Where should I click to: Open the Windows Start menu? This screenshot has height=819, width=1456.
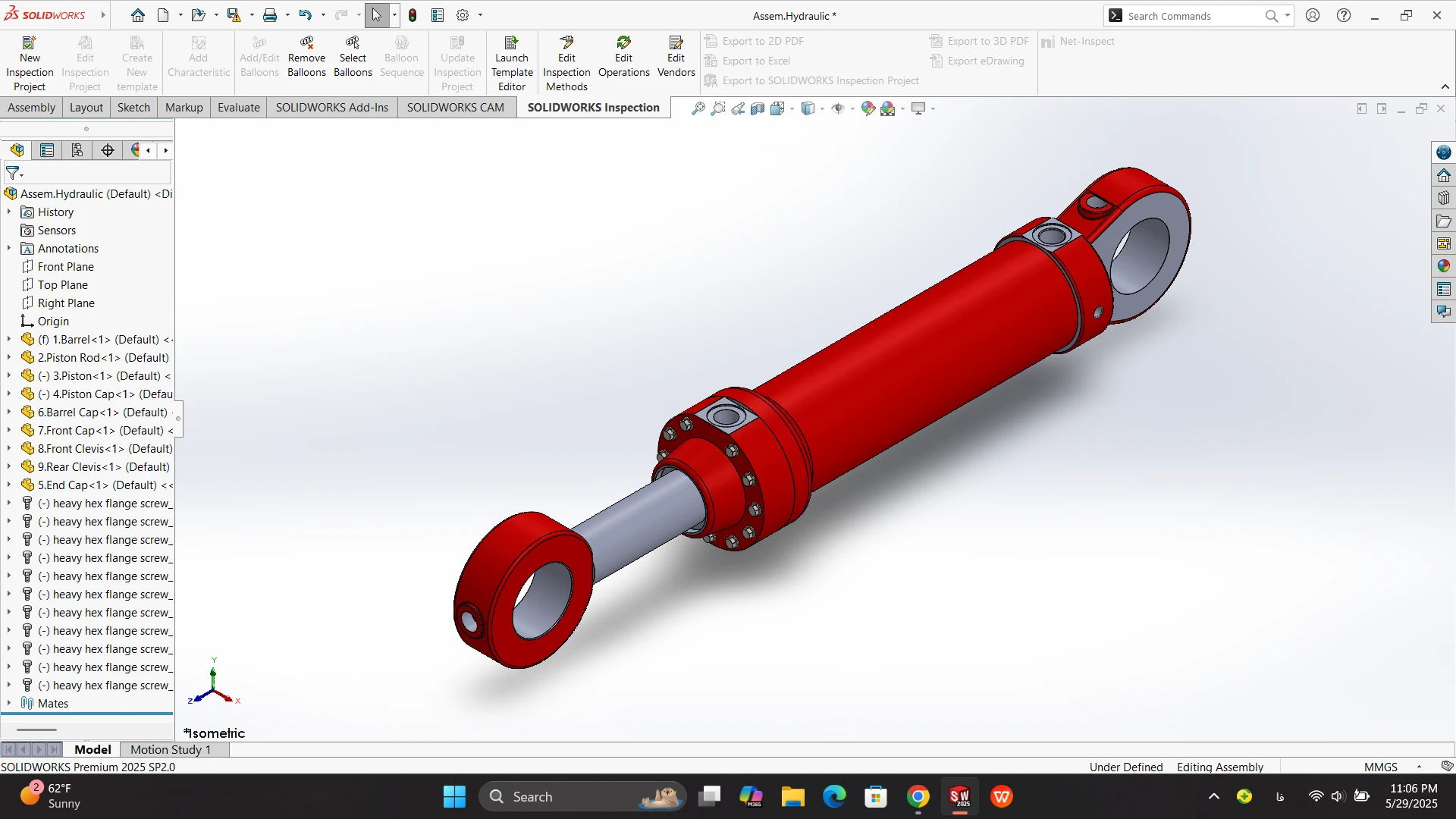click(x=454, y=796)
